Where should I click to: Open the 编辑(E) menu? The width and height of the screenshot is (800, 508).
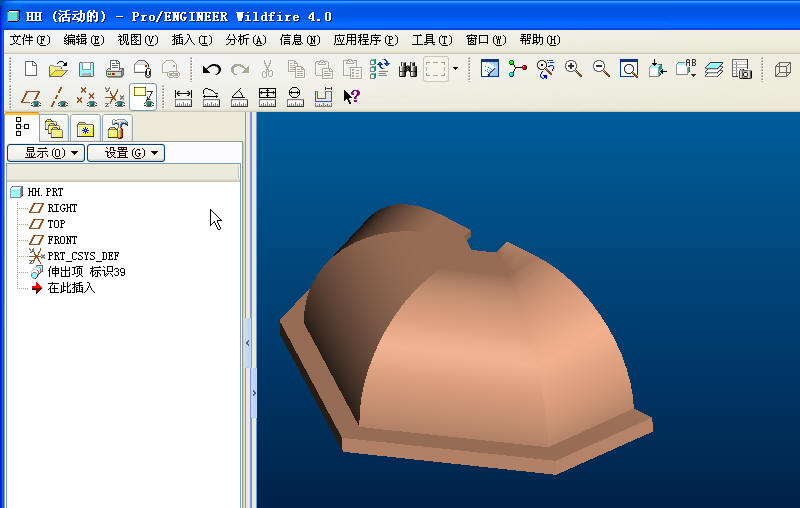pyautogui.click(x=84, y=40)
